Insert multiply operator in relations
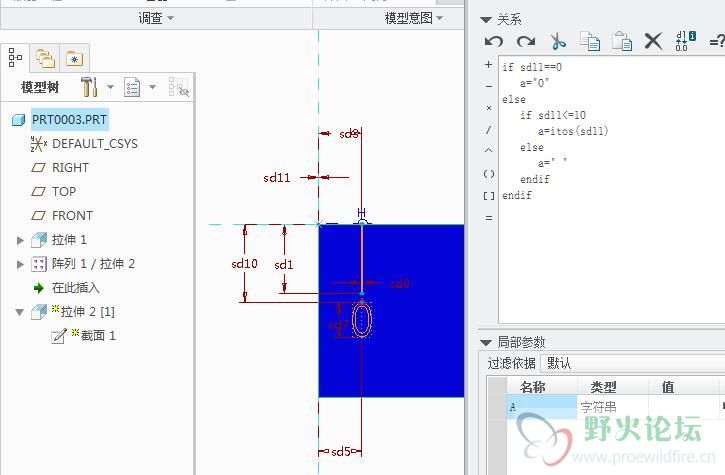Image resolution: width=725 pixels, height=475 pixels. coord(489,108)
